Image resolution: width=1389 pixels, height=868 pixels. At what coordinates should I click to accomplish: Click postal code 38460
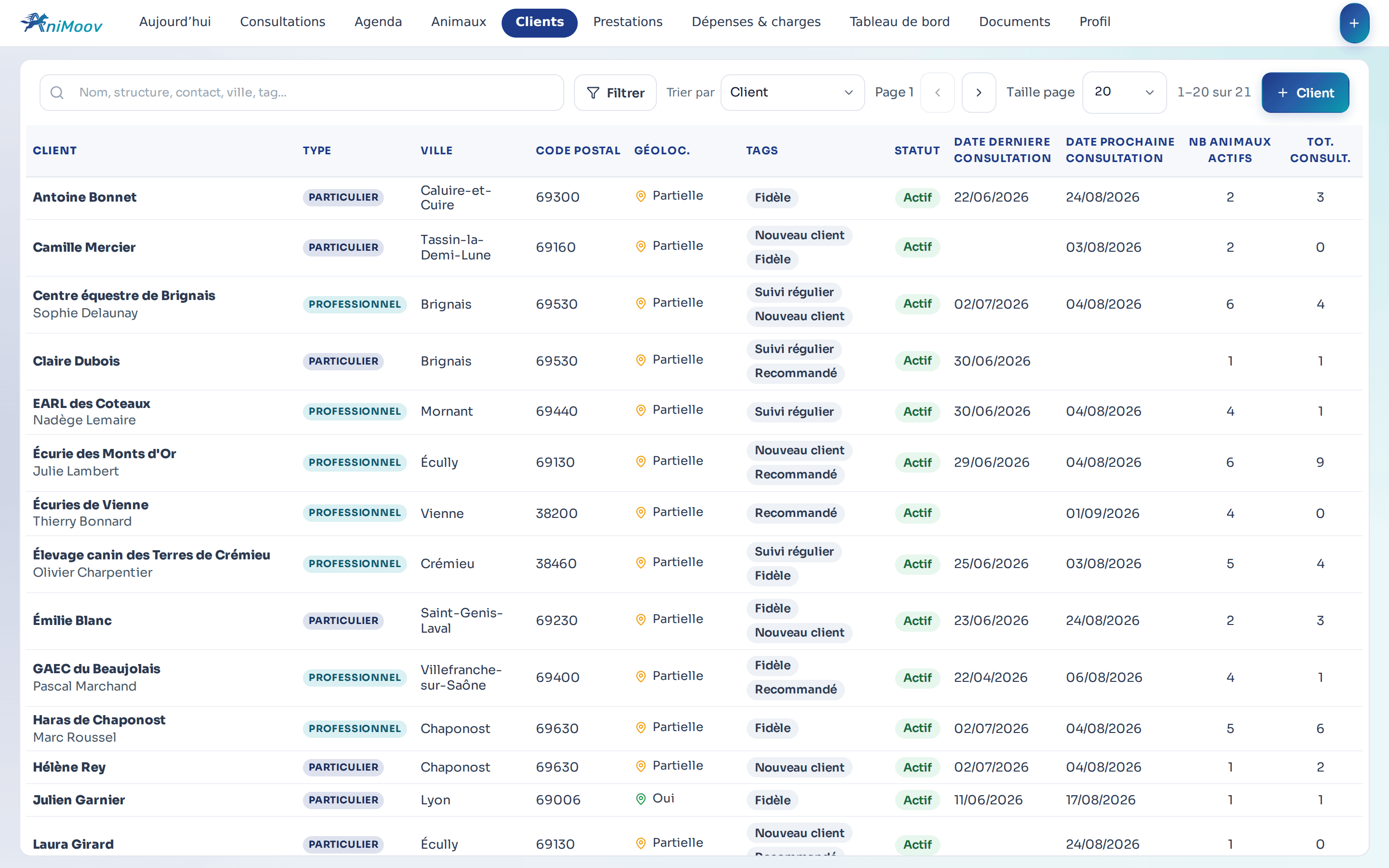coord(556,564)
